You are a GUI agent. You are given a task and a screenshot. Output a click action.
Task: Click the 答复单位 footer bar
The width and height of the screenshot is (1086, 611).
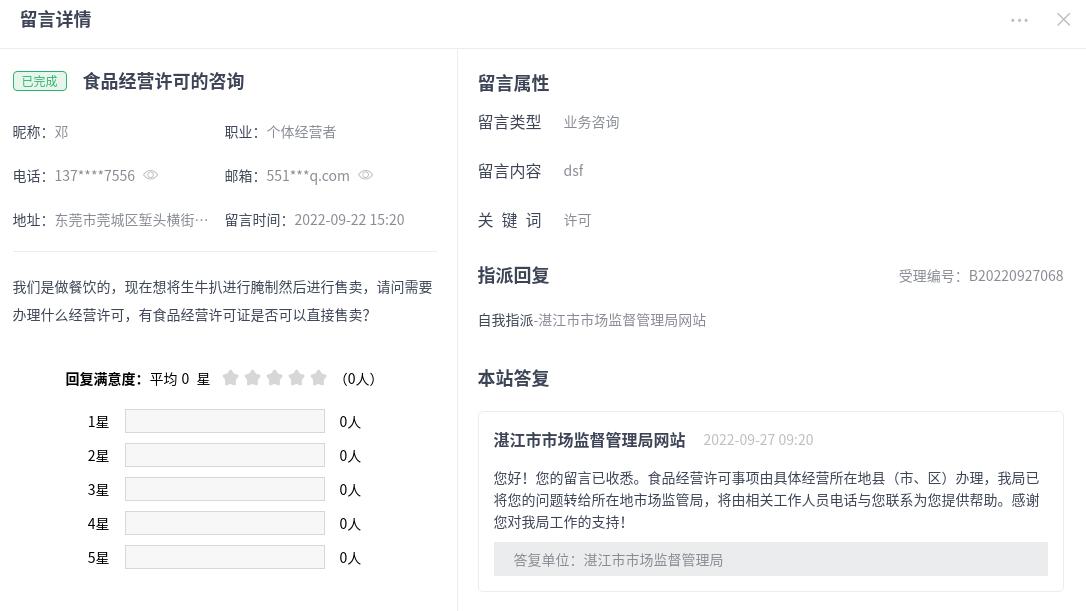coord(770,560)
